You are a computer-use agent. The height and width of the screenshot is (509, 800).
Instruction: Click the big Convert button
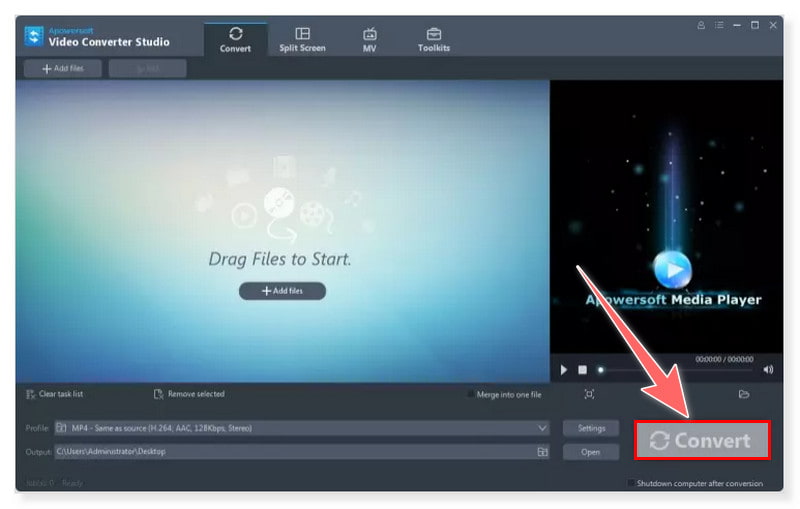(701, 441)
